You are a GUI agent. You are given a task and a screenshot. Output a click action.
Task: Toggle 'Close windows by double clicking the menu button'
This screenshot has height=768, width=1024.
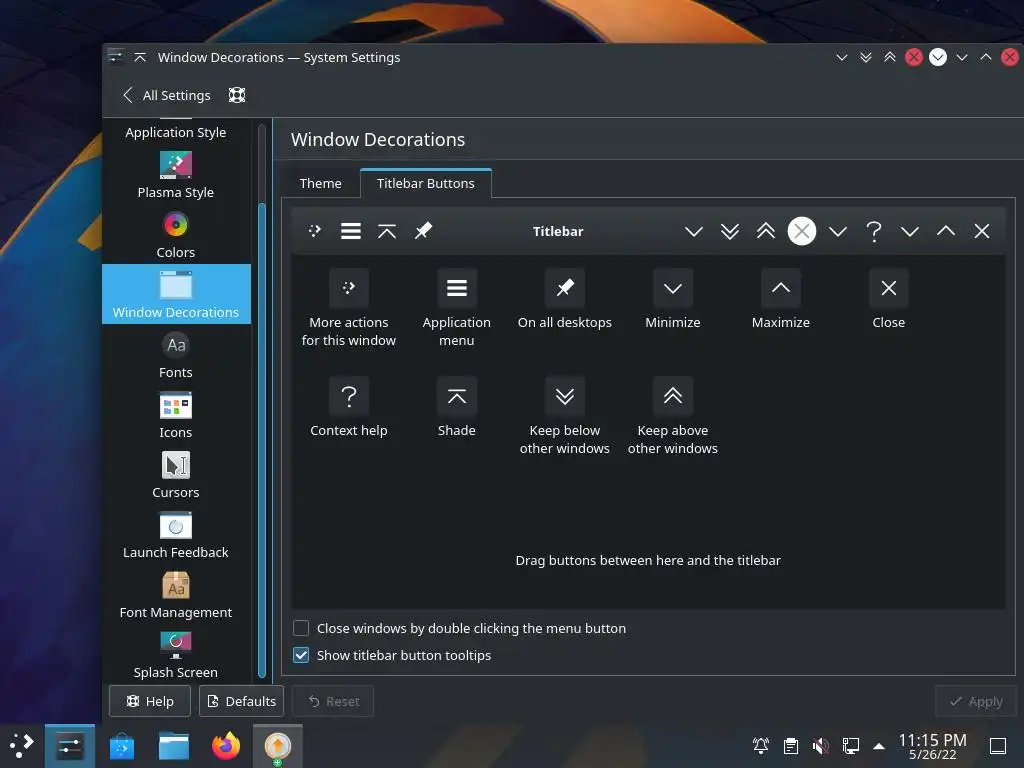(460, 628)
